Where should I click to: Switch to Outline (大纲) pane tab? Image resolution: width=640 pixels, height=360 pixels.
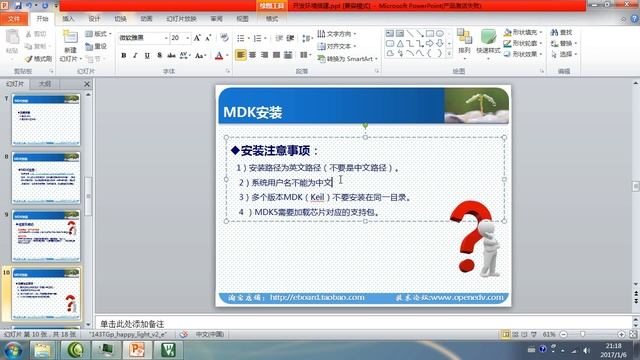click(x=44, y=84)
